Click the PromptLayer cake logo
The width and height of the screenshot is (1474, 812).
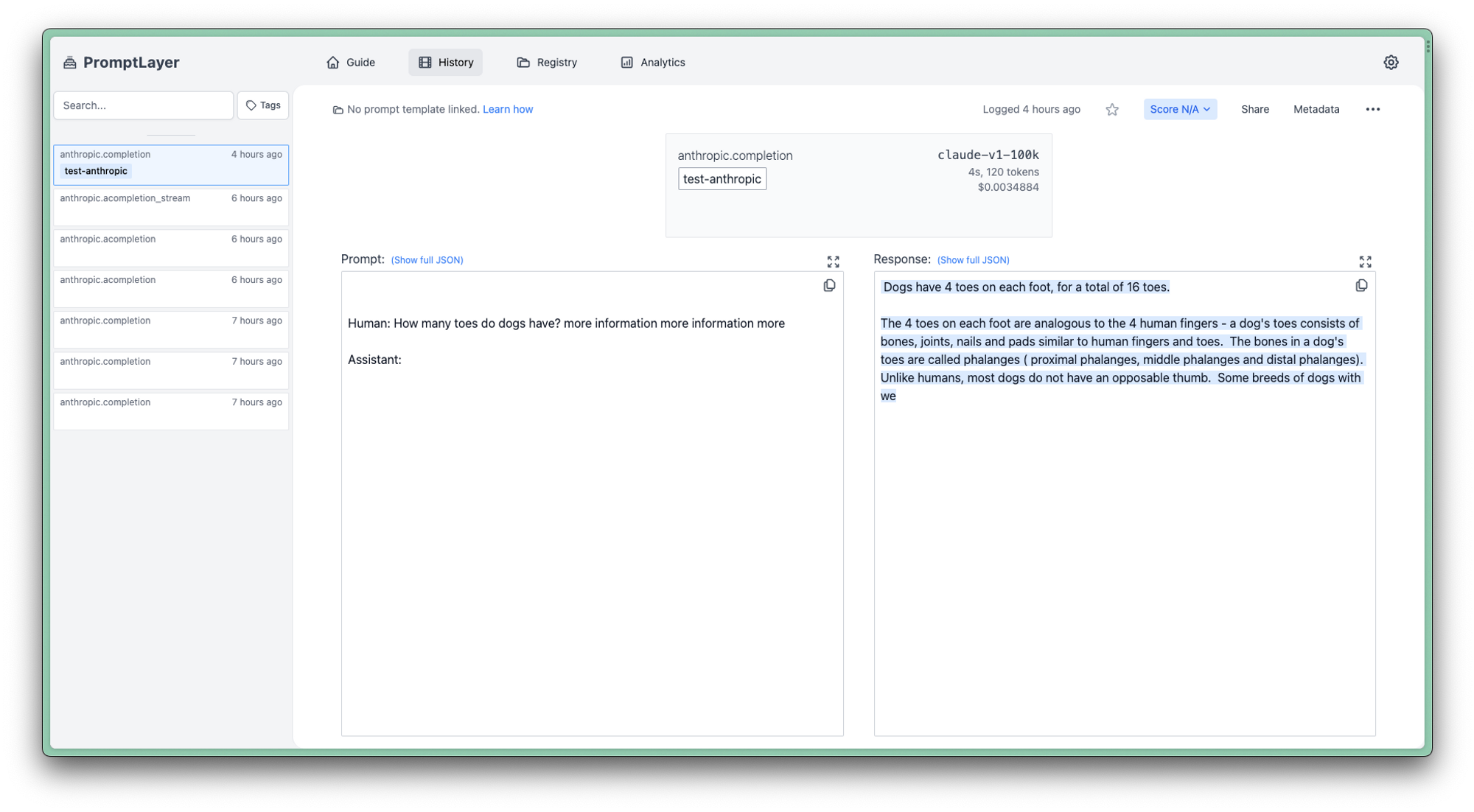70,63
